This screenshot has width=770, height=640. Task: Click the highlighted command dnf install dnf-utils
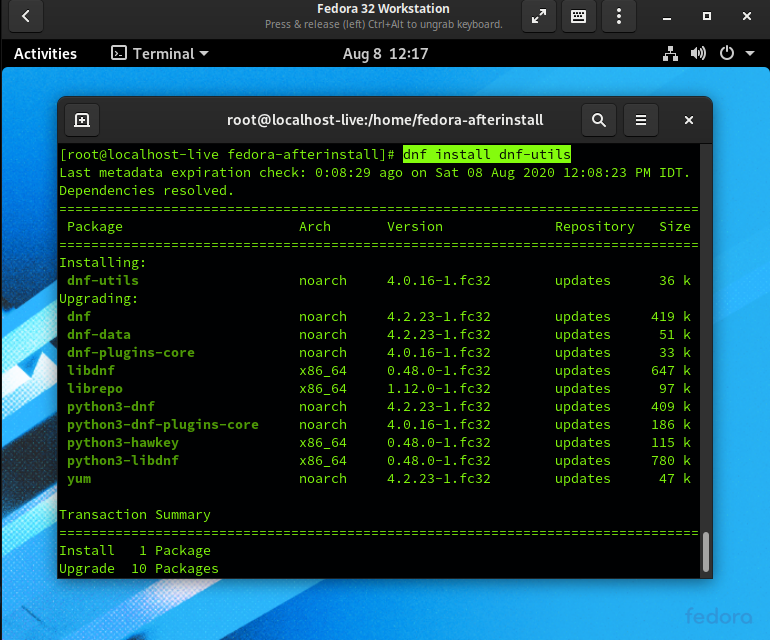[x=487, y=154]
